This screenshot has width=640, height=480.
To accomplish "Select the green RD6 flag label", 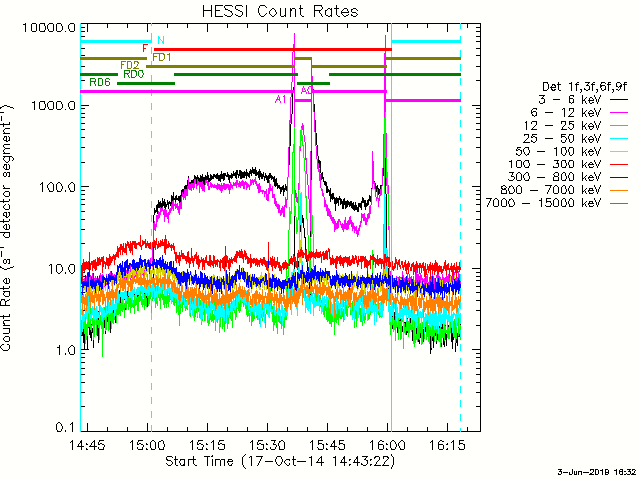I will tap(100, 82).
